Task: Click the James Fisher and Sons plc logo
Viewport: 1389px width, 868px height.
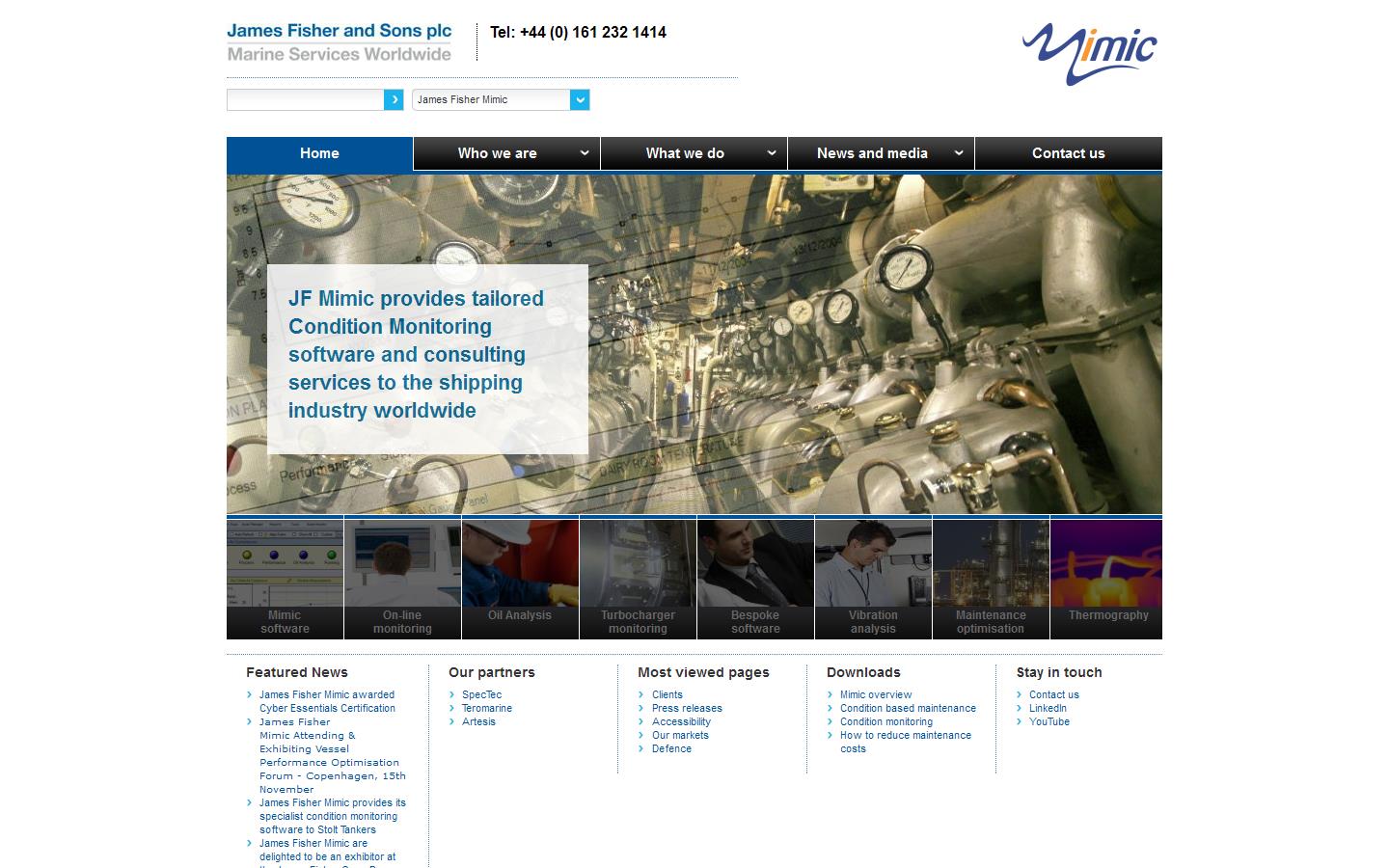Action: (x=339, y=41)
